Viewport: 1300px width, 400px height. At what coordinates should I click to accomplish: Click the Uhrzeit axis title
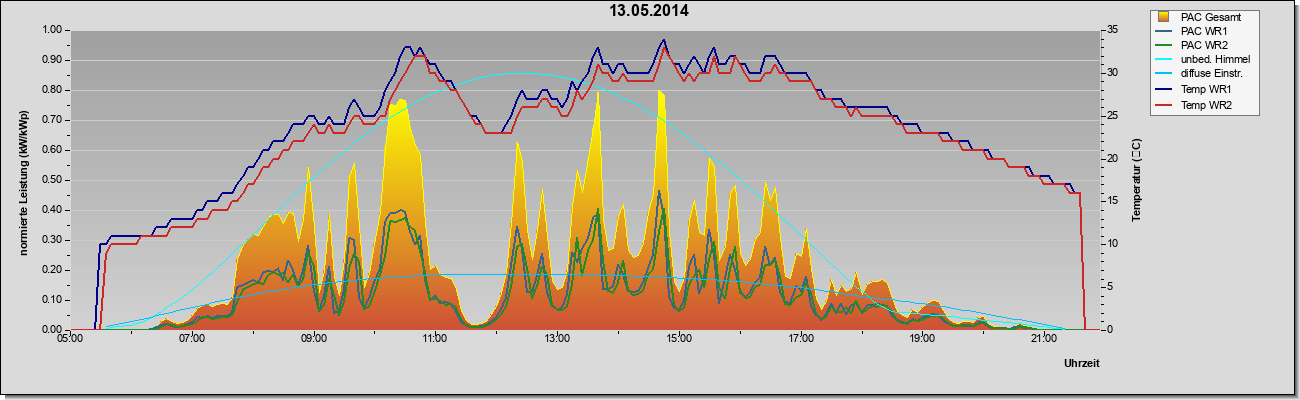click(1082, 365)
